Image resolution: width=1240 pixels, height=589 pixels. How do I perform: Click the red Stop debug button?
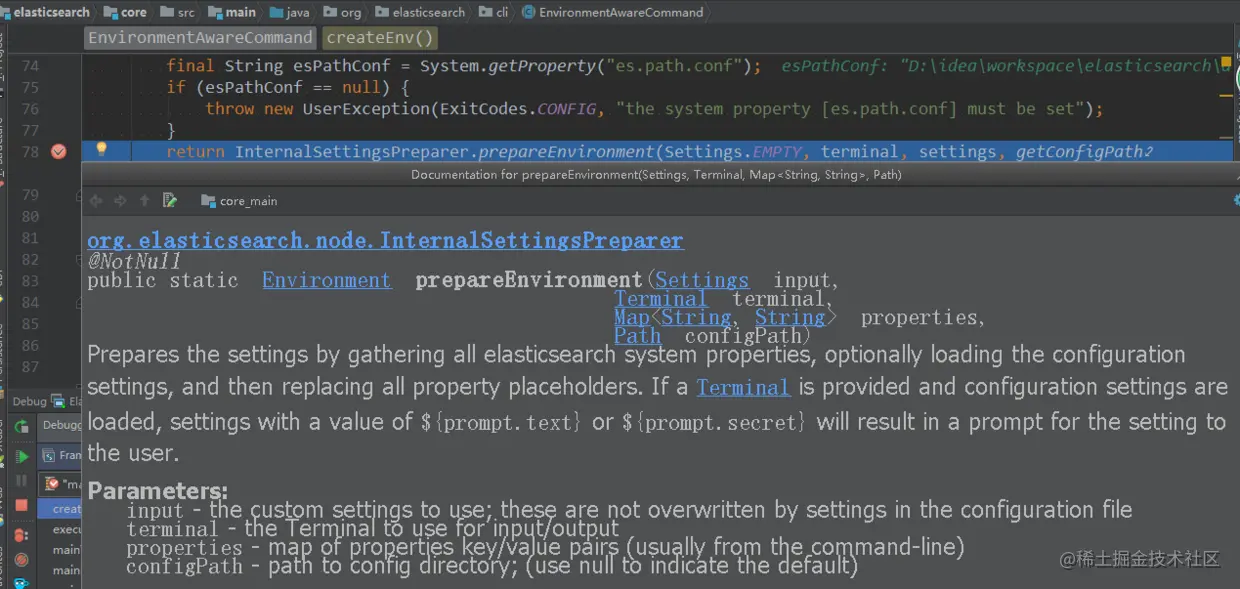[21, 506]
